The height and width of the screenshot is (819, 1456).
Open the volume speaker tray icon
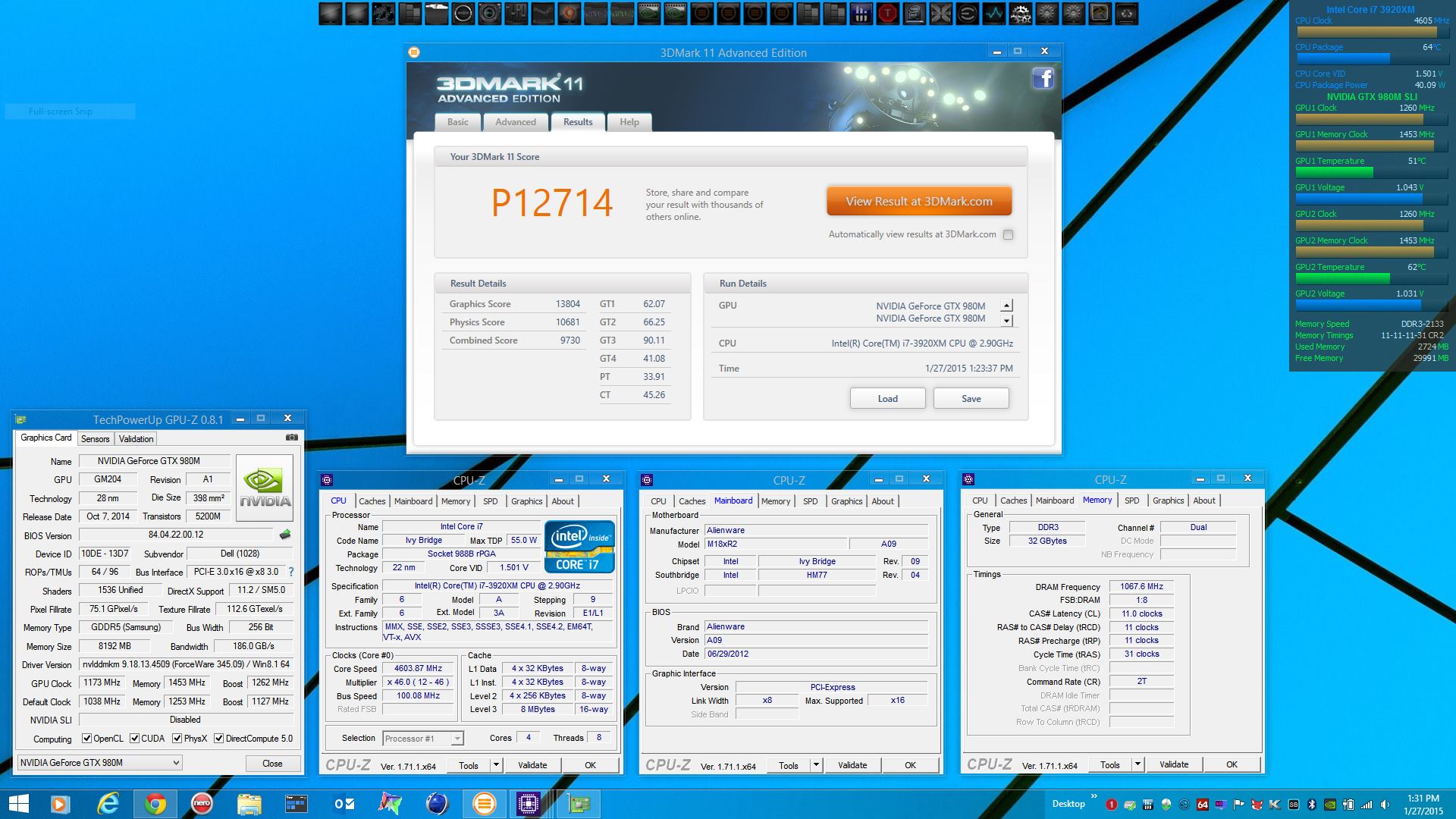[x=1385, y=805]
